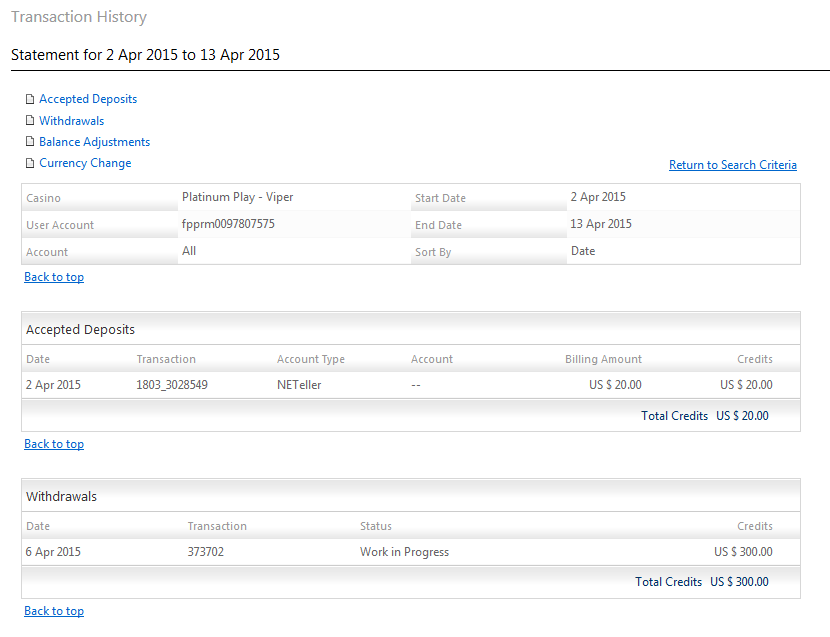Click the Withdrawals Total Credits 'US $ 300.00'
The height and width of the screenshot is (637, 830).
pos(739,581)
